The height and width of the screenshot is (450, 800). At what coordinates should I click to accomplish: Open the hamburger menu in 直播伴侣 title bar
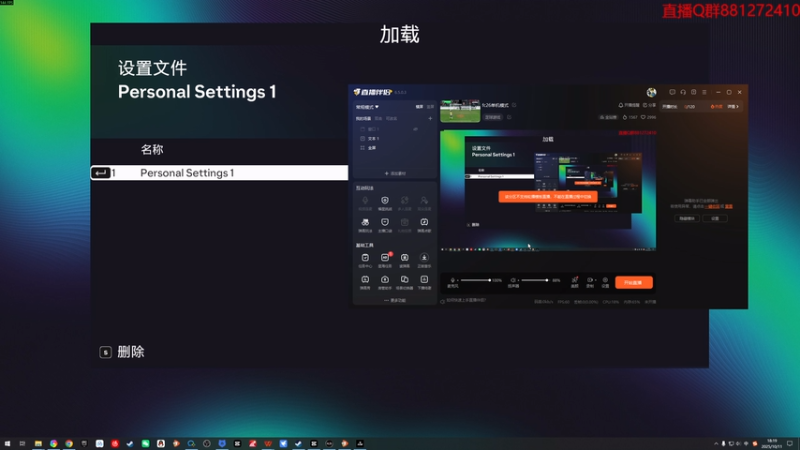704,92
